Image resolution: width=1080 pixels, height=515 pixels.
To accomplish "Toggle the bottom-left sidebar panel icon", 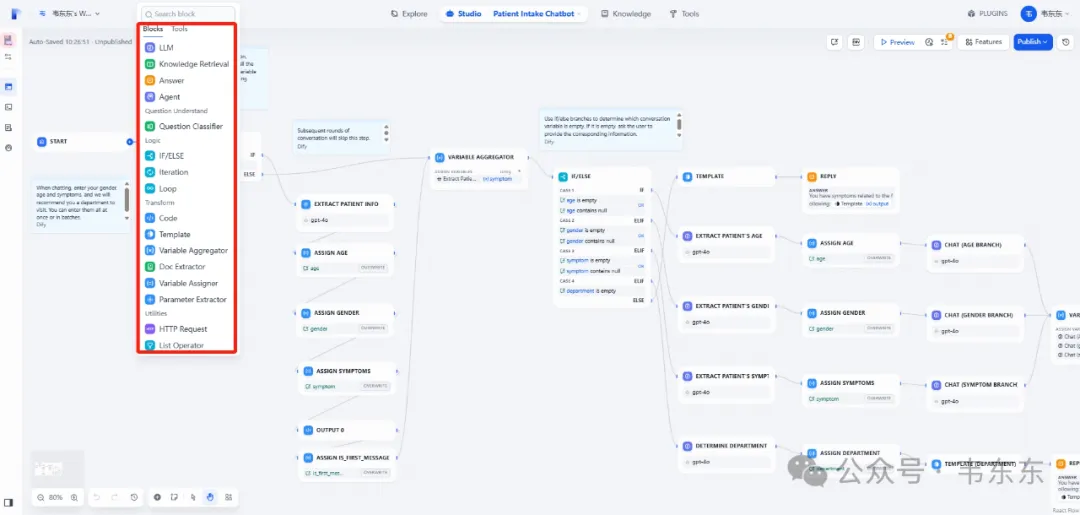I will [9, 502].
